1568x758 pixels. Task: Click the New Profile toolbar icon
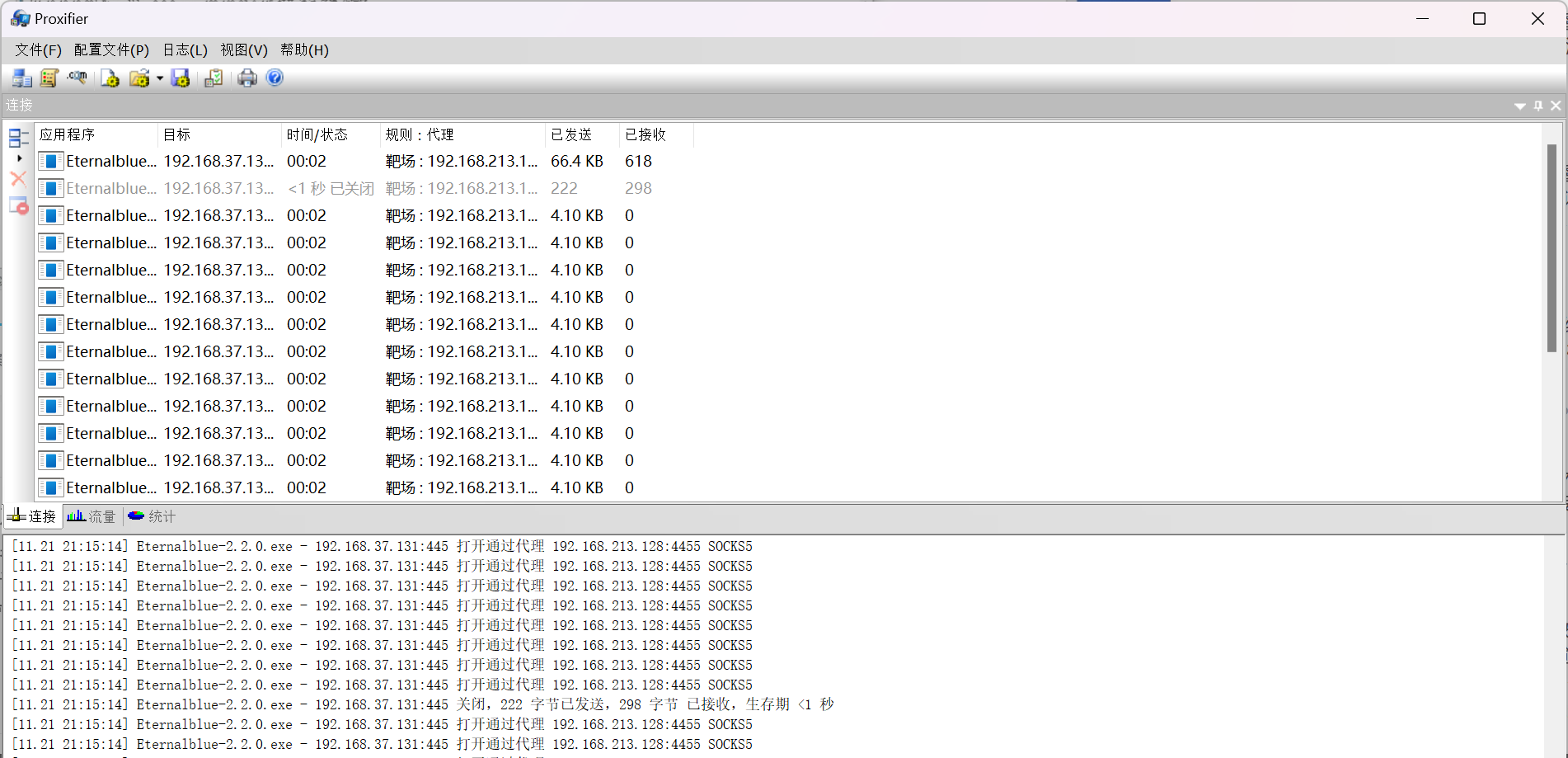(x=110, y=78)
